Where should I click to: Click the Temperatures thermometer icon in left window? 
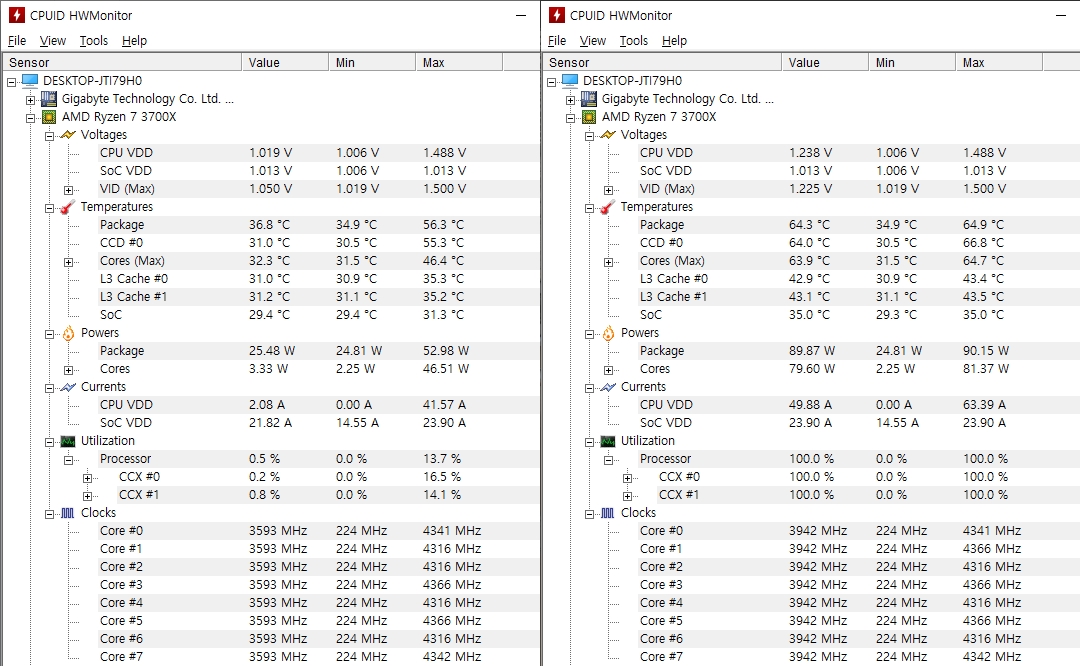(68, 207)
